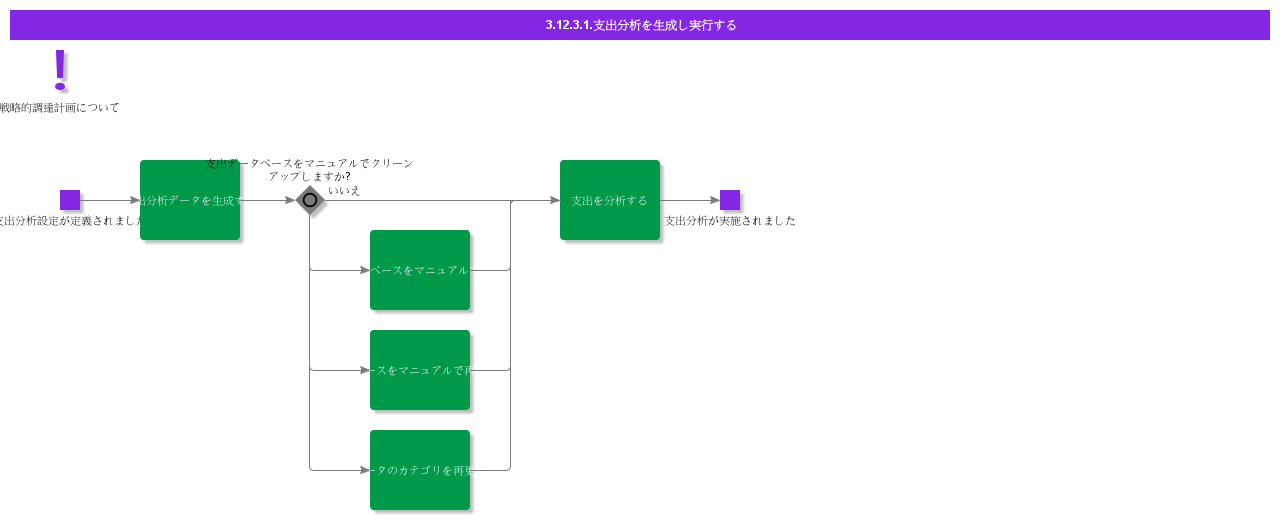Select the スをマニュアルで green task box
The image size is (1280, 520).
point(420,370)
